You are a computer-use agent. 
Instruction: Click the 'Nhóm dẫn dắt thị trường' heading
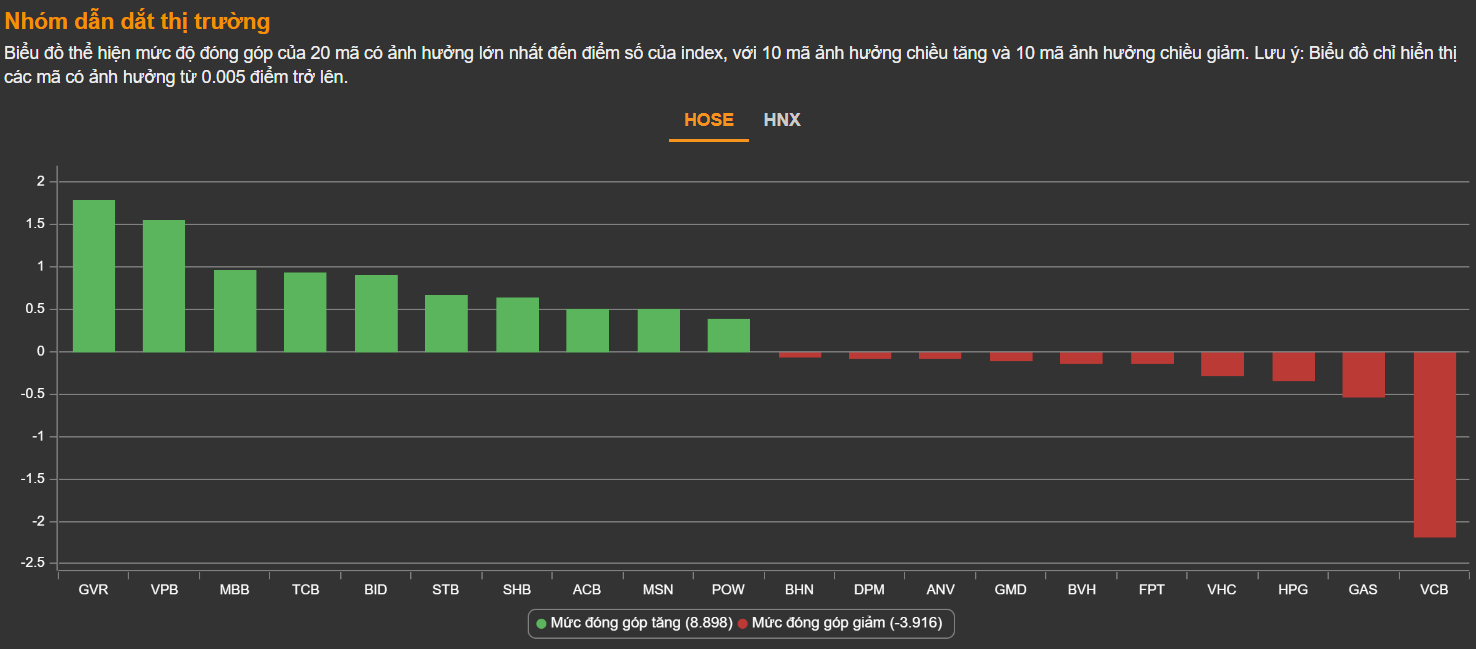click(x=137, y=21)
